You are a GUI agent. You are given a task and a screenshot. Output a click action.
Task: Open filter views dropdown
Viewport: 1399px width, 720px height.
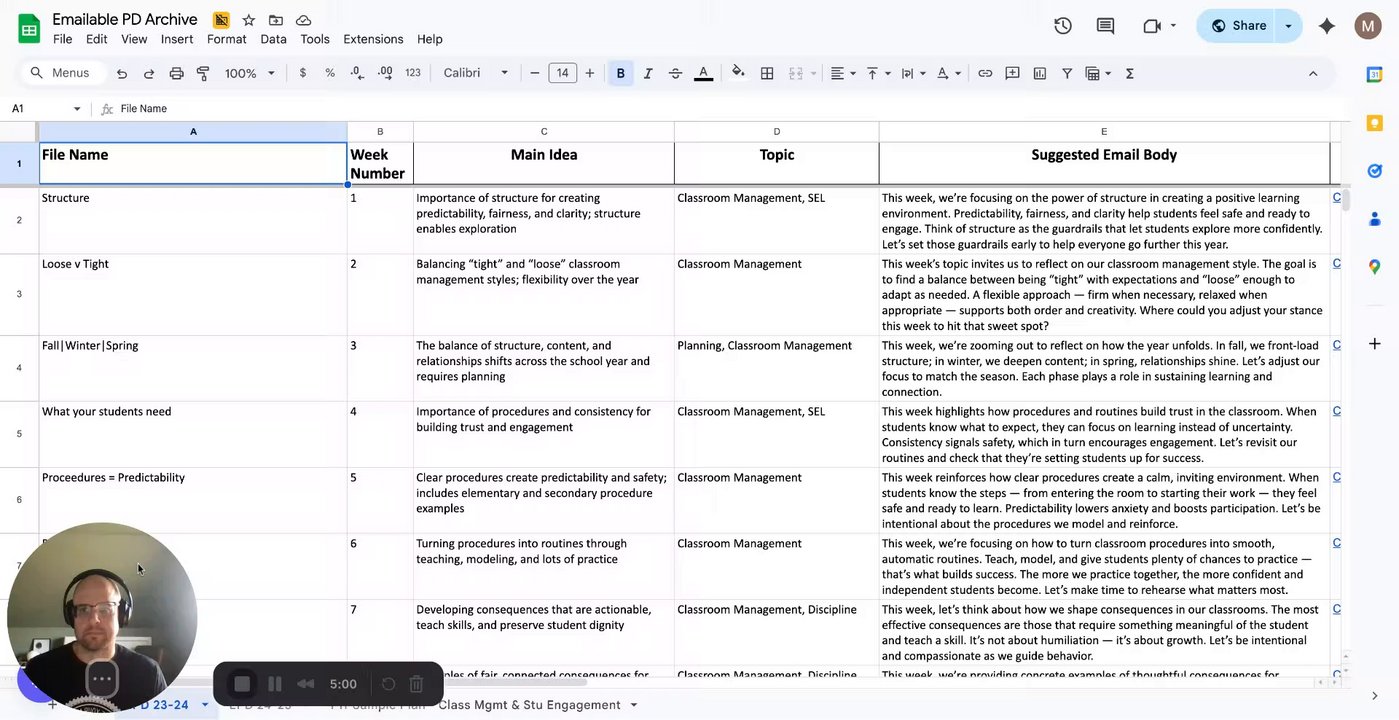1098,73
